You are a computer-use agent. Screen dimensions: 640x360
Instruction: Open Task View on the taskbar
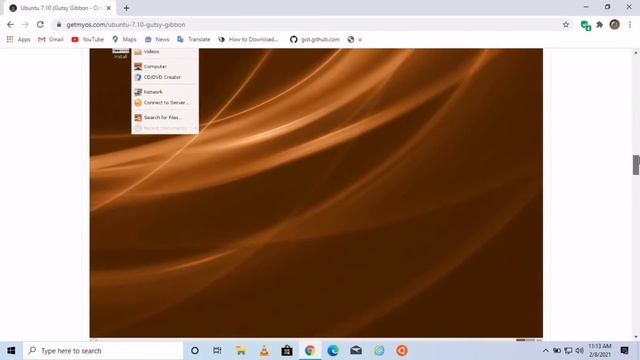[217, 351]
